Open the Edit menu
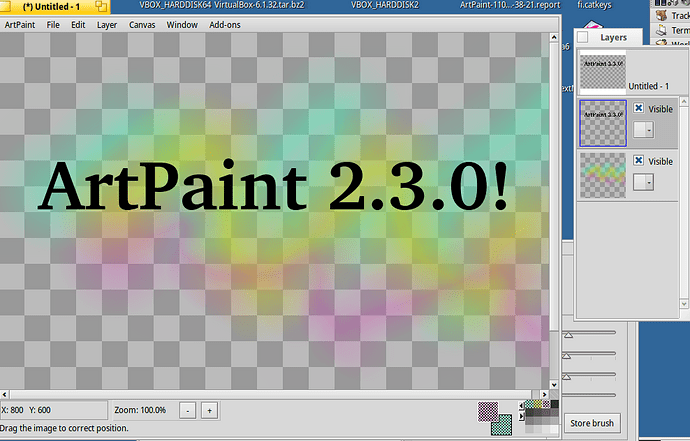690x441 pixels. click(x=78, y=25)
